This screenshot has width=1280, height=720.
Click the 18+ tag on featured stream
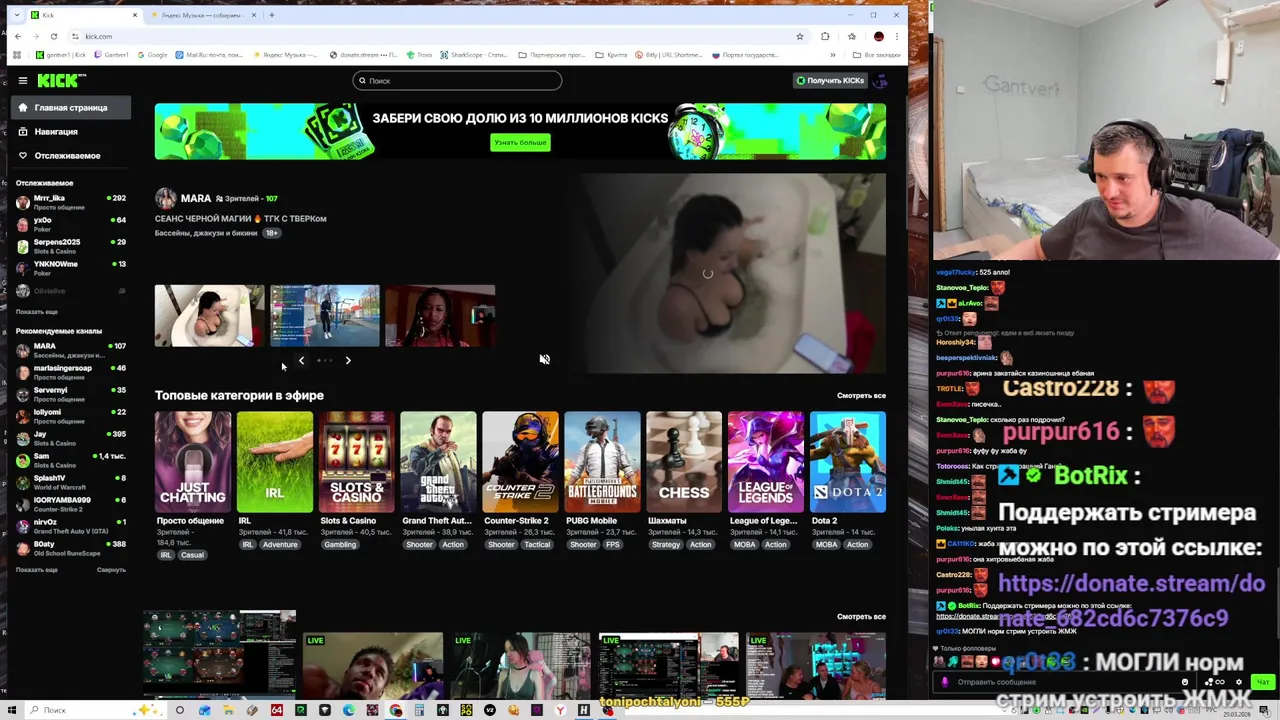[271, 233]
